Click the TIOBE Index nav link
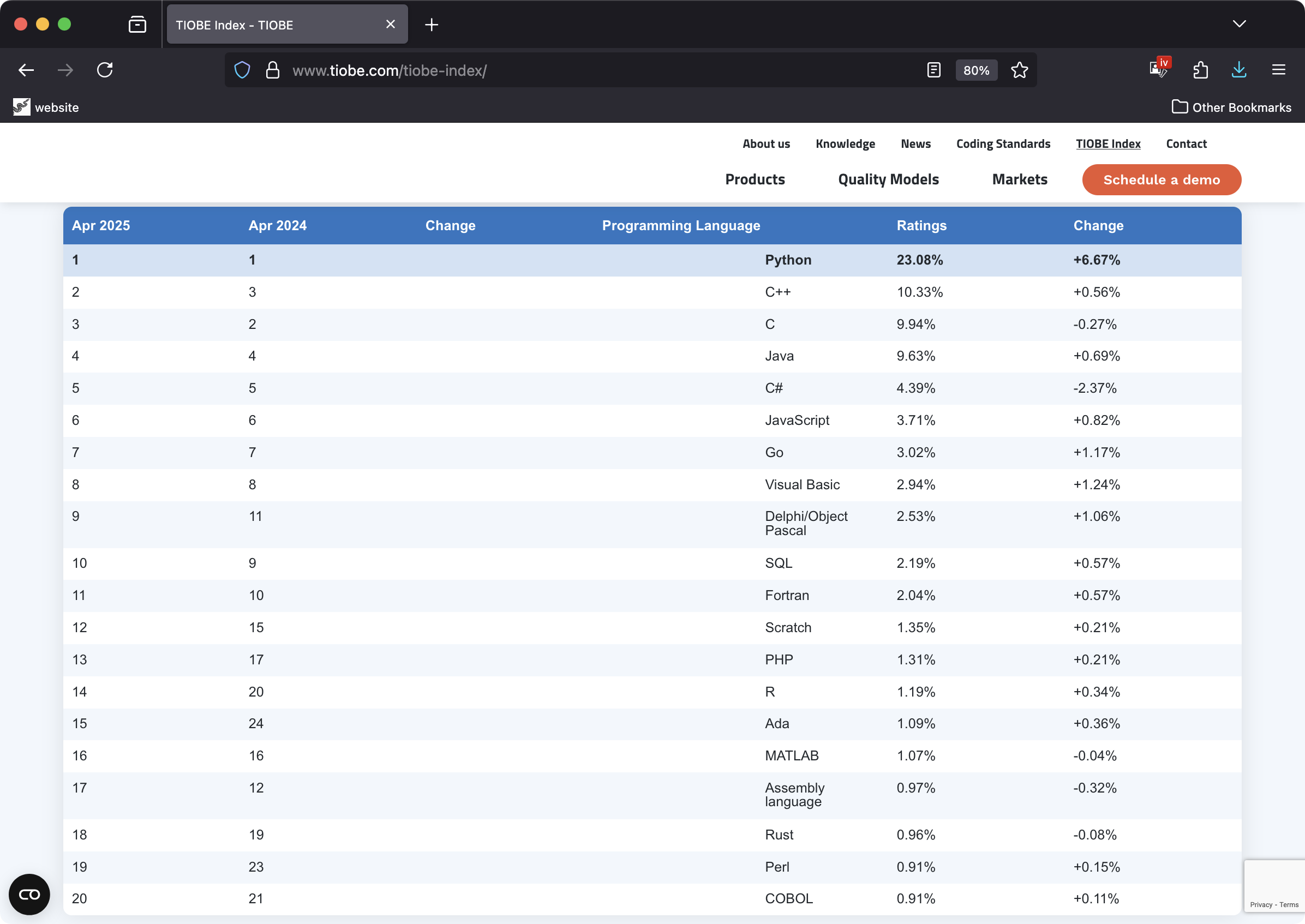Viewport: 1305px width, 924px height. point(1108,144)
